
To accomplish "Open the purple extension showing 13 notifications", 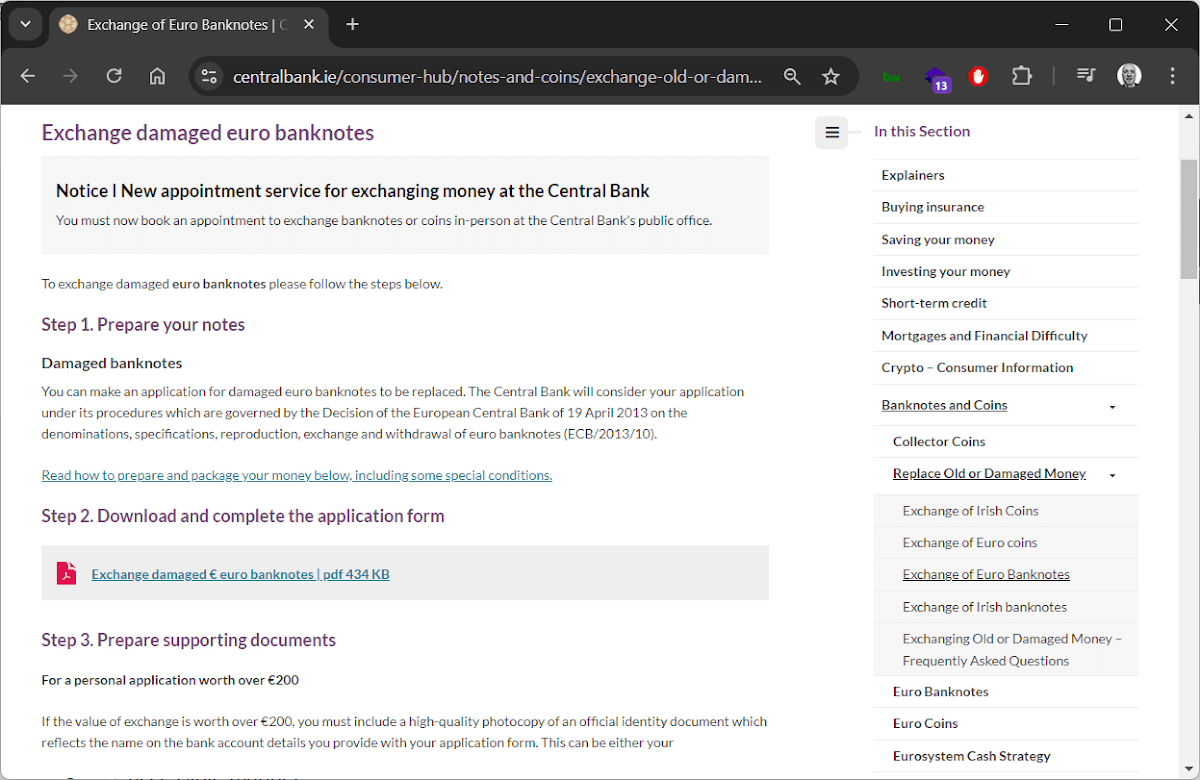I will coord(937,76).
